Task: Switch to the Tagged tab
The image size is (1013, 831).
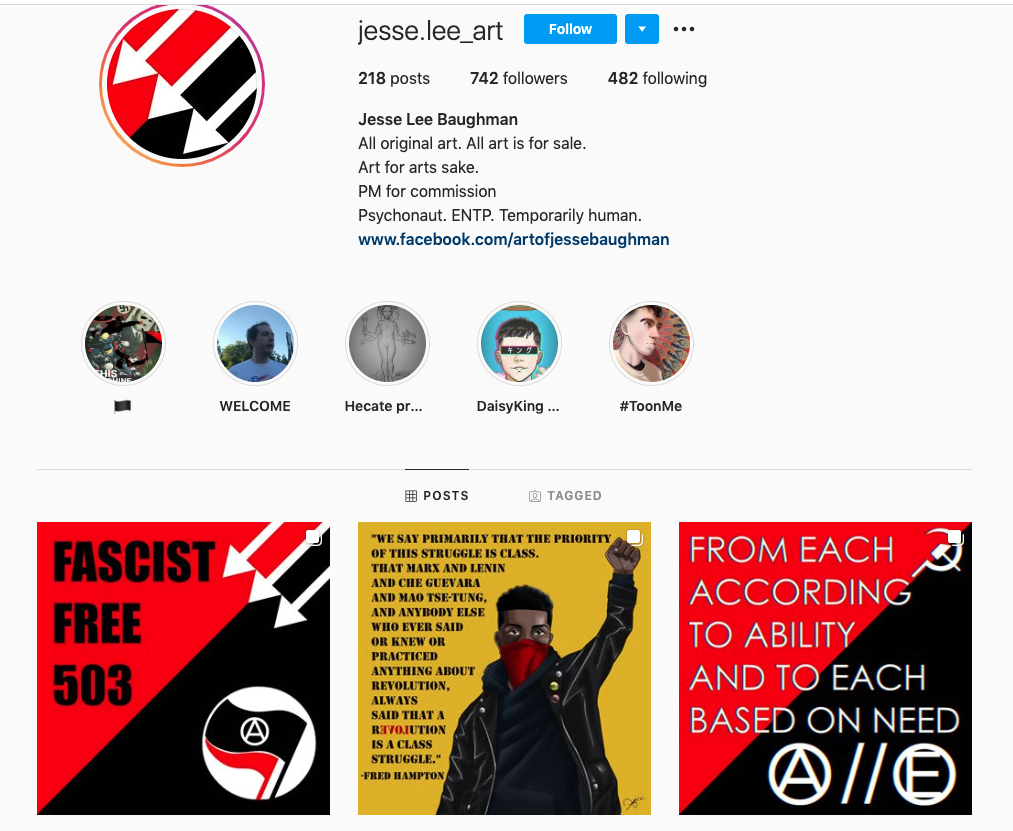Action: click(x=565, y=496)
